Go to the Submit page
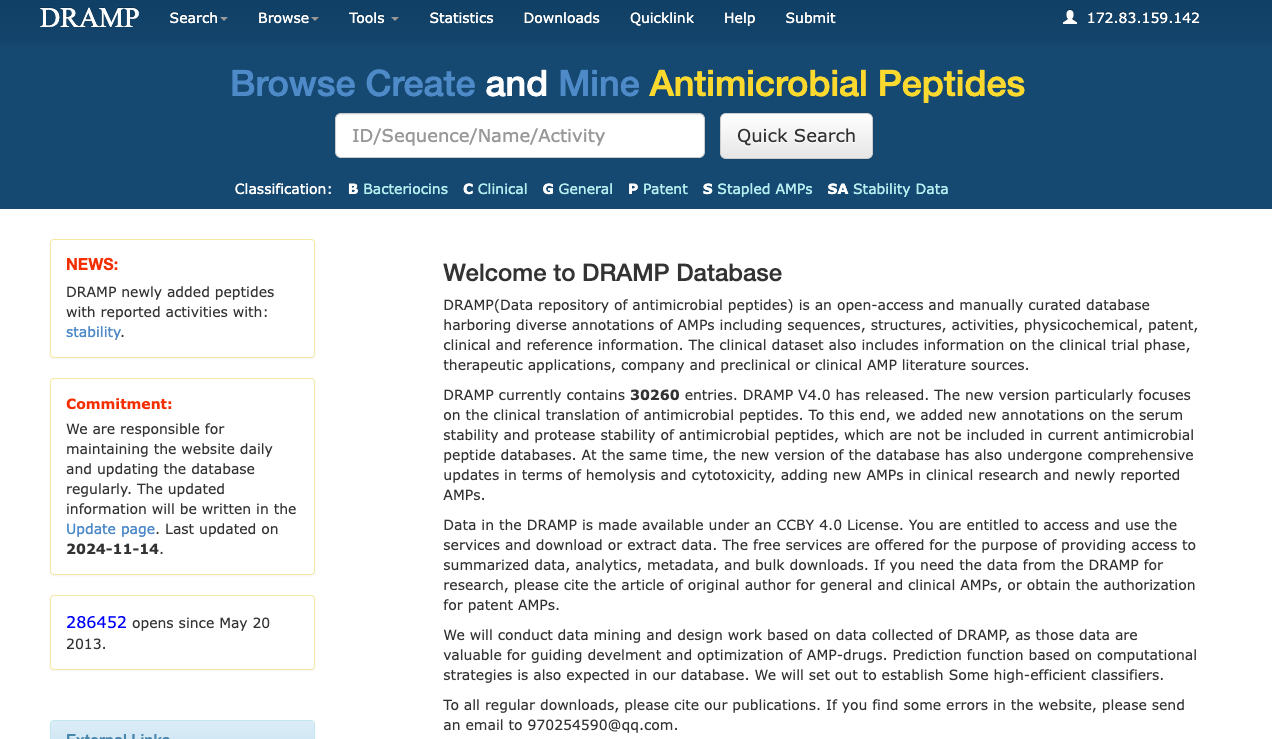Viewport: 1272px width, 739px height. [x=810, y=18]
